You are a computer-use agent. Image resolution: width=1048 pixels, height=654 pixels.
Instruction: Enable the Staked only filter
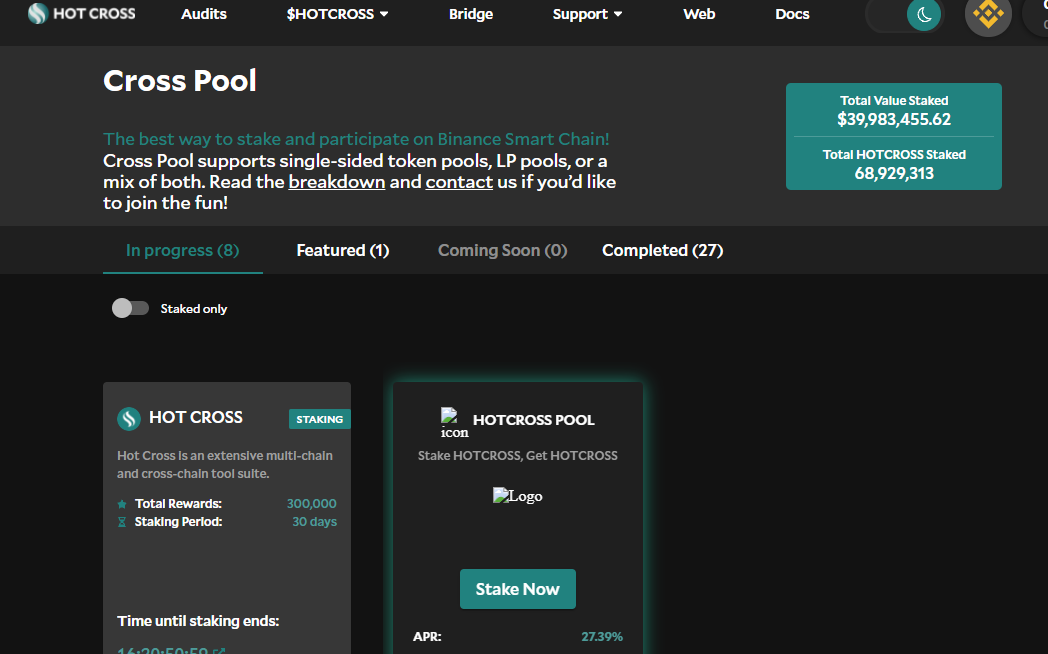pos(130,308)
